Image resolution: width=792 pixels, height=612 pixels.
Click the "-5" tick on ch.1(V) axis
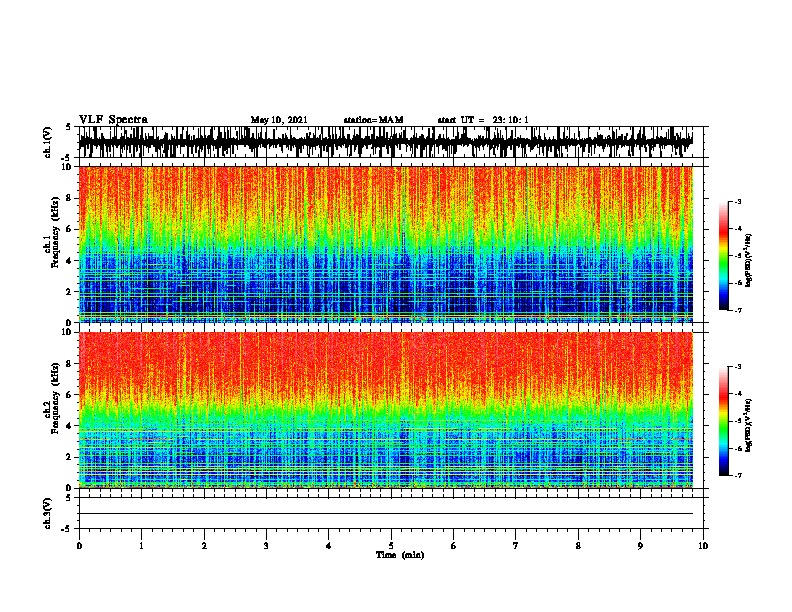click(67, 157)
